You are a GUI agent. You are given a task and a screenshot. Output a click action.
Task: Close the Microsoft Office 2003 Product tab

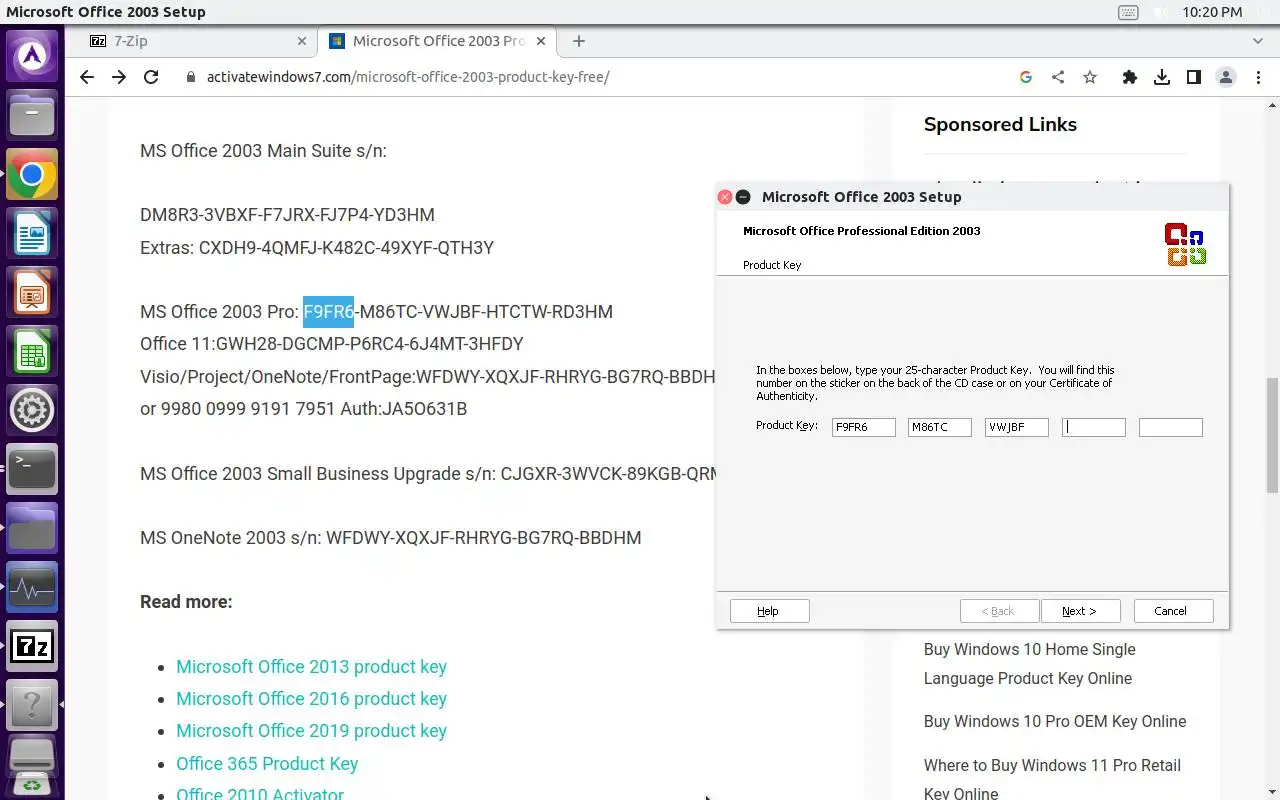pos(541,41)
